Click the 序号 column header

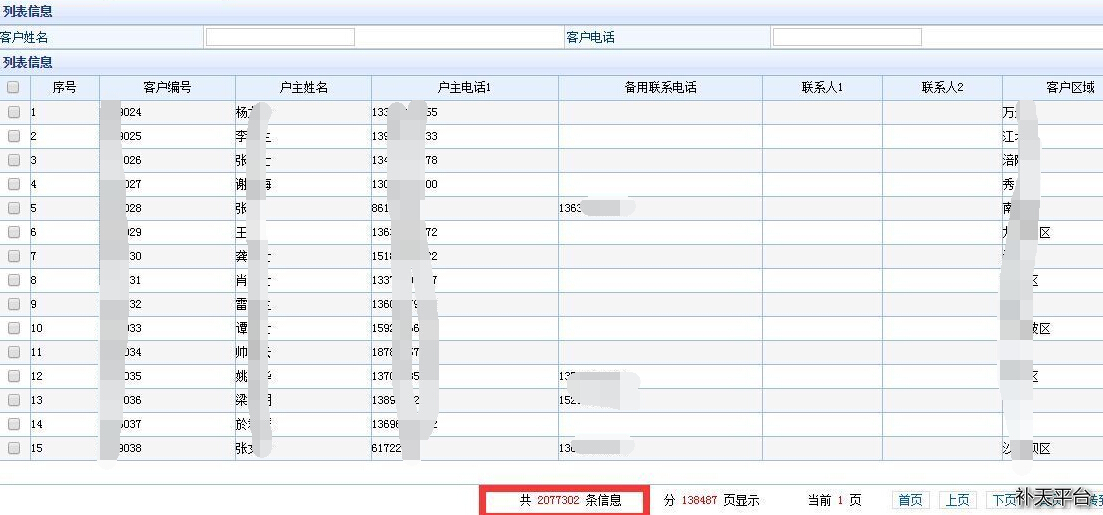64,88
